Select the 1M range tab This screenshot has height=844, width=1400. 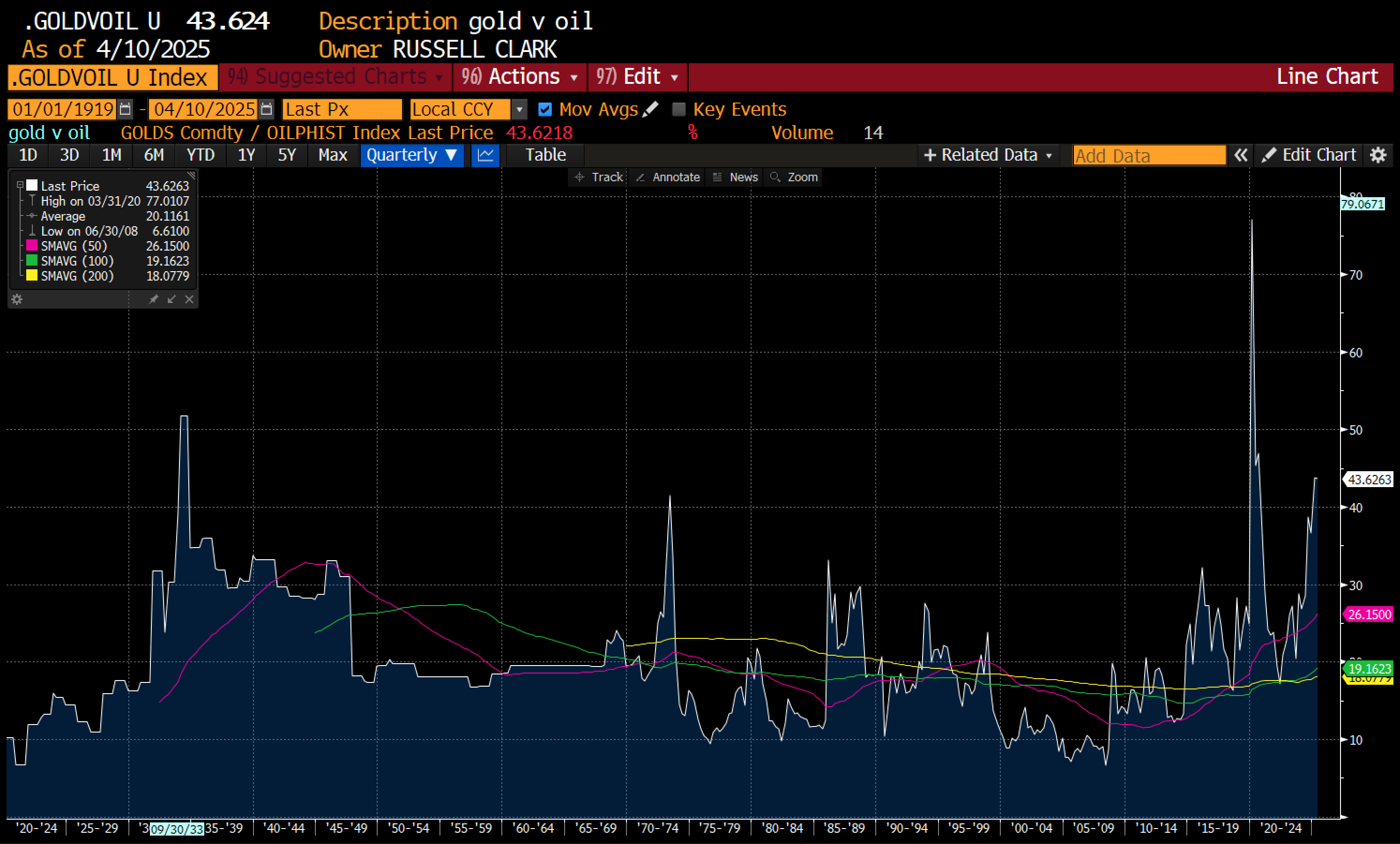112,155
